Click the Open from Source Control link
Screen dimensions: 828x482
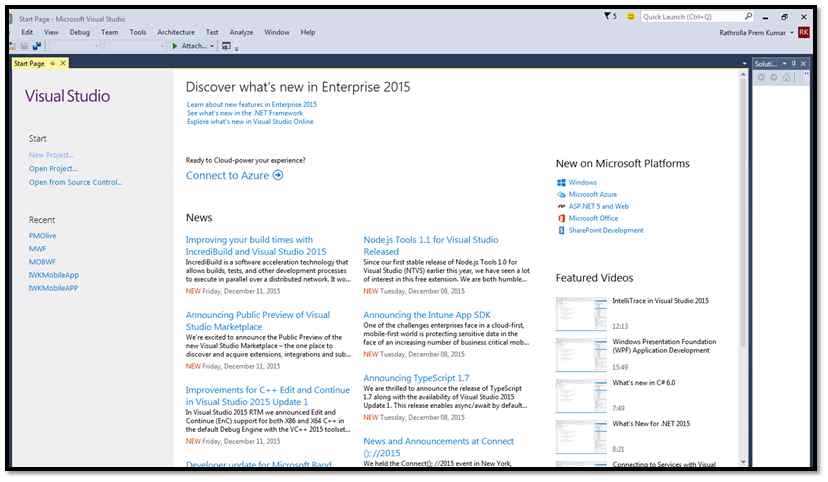(76, 182)
